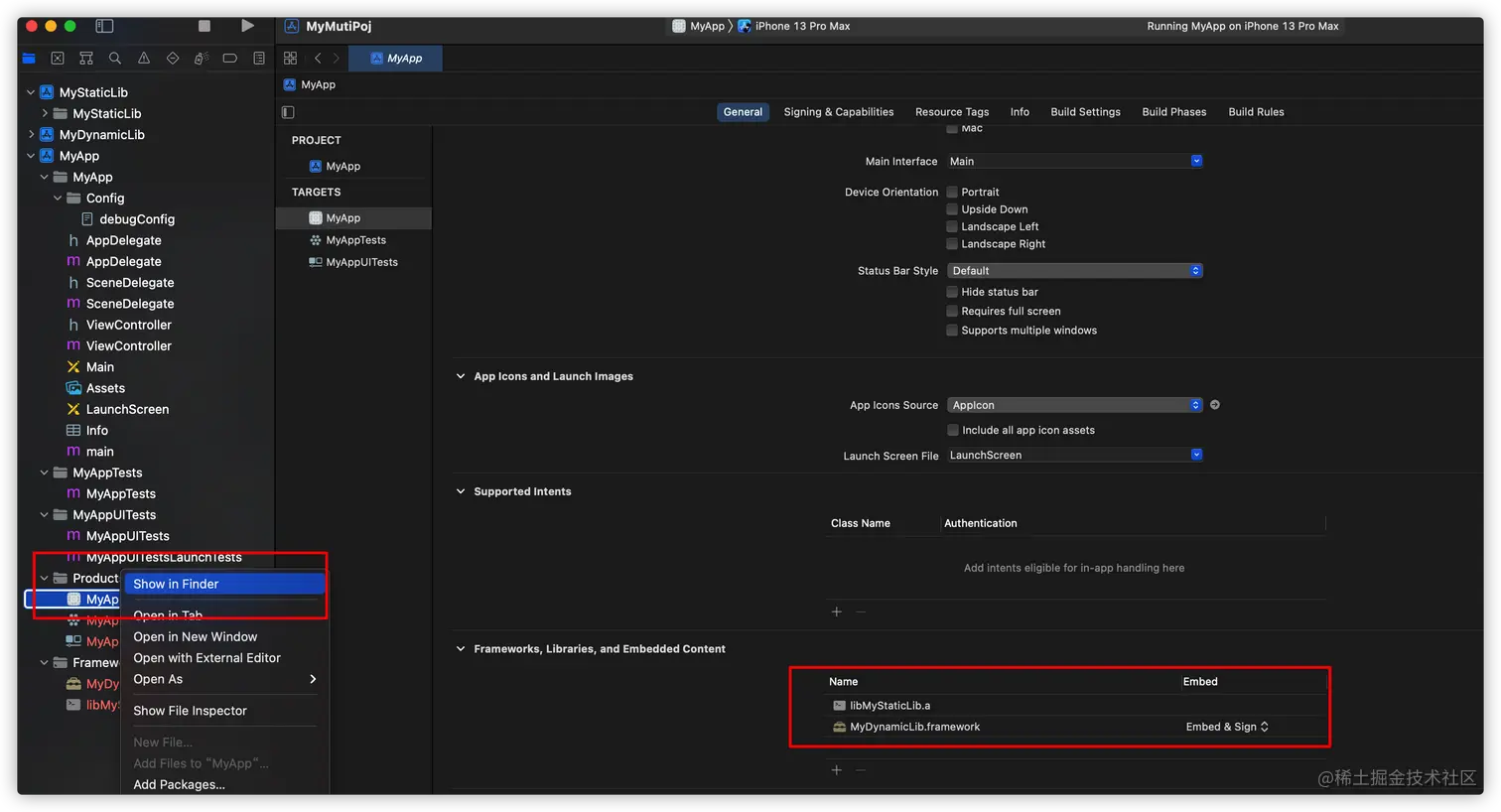1501x812 pixels.
Task: Choose iPhone 13 Pro Max destination
Action: [x=794, y=26]
